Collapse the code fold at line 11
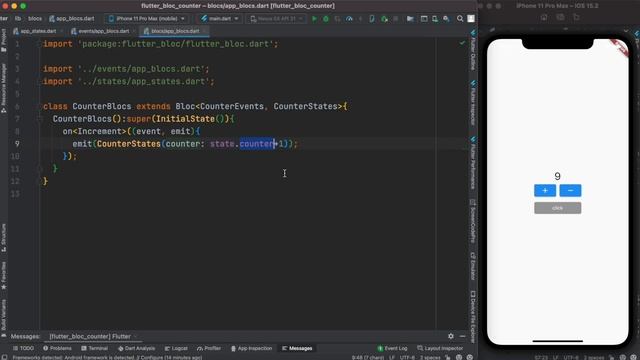 tap(40, 169)
